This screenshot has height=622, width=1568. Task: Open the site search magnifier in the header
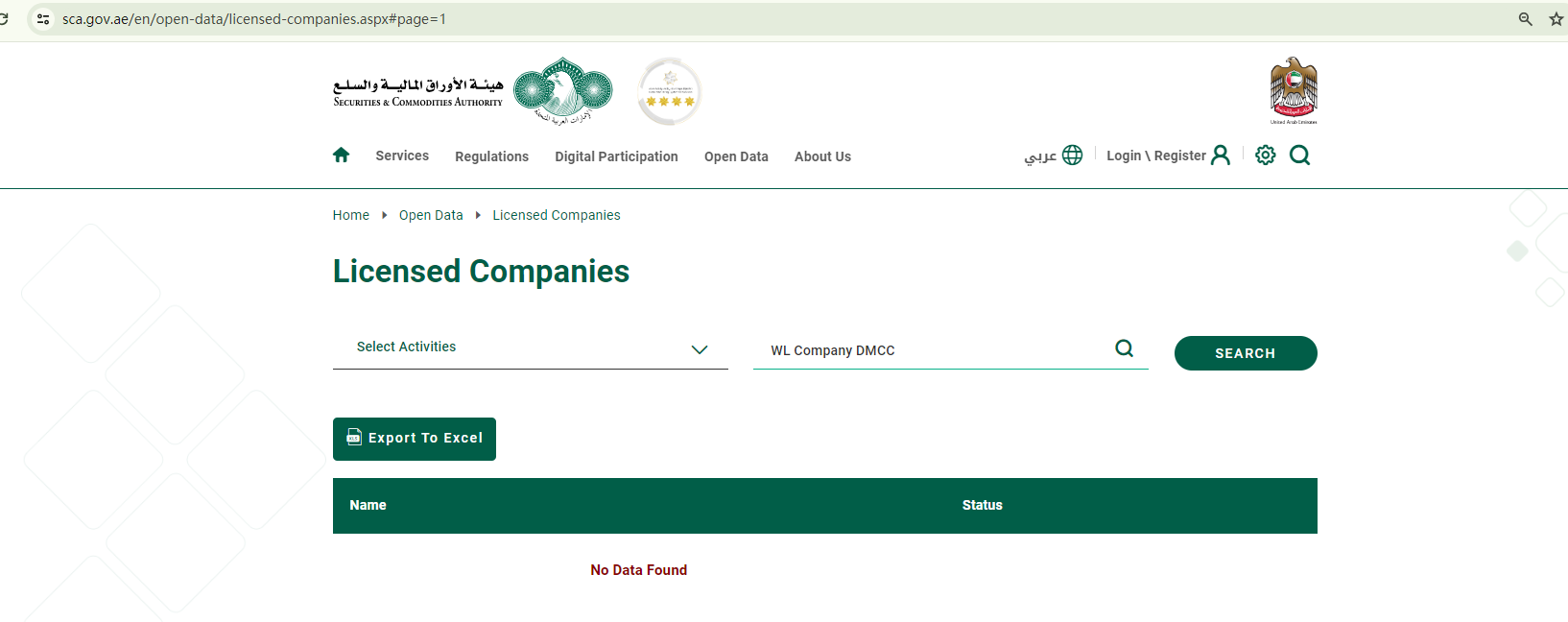click(x=1300, y=155)
